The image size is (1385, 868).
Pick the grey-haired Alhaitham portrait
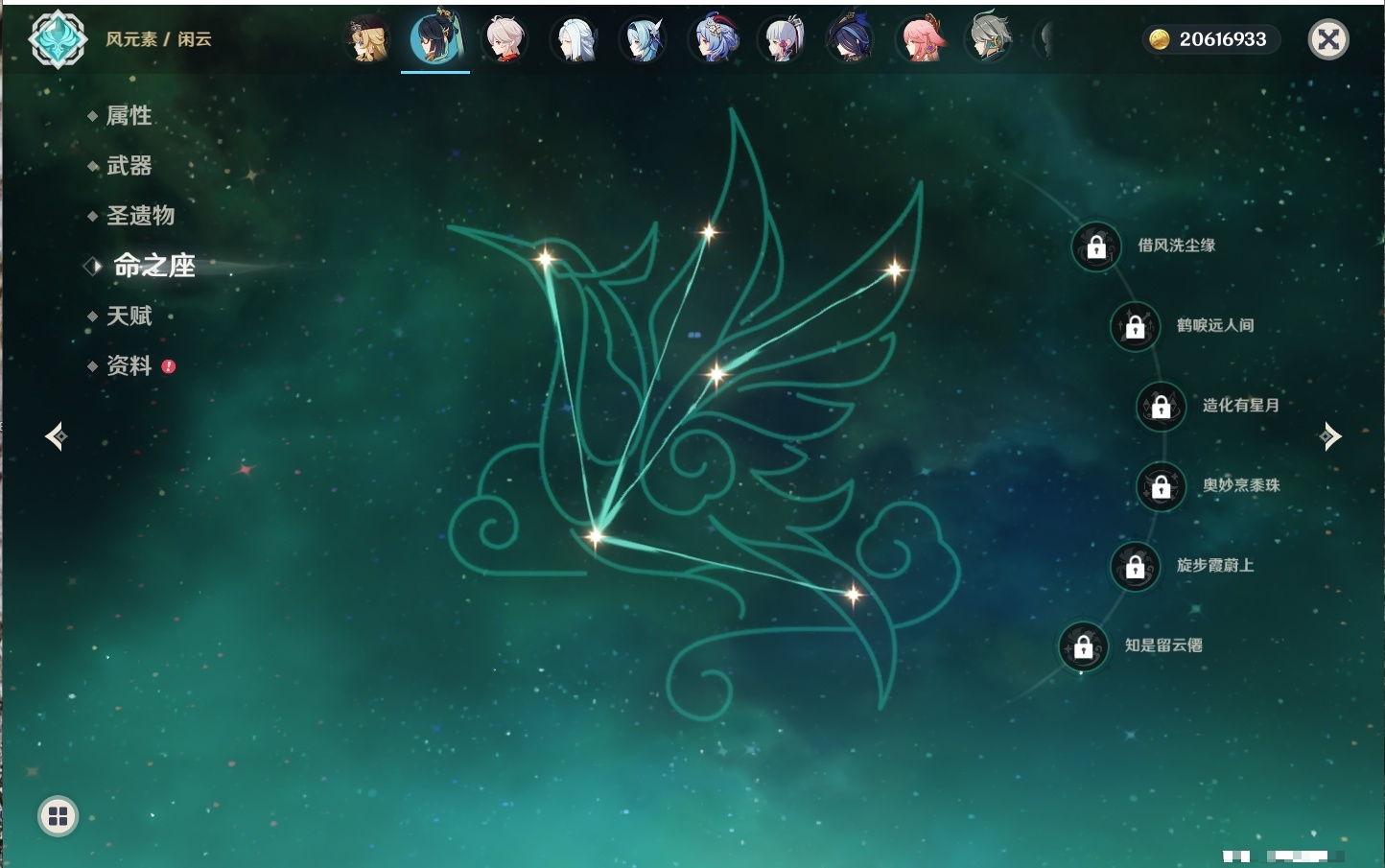(x=989, y=40)
